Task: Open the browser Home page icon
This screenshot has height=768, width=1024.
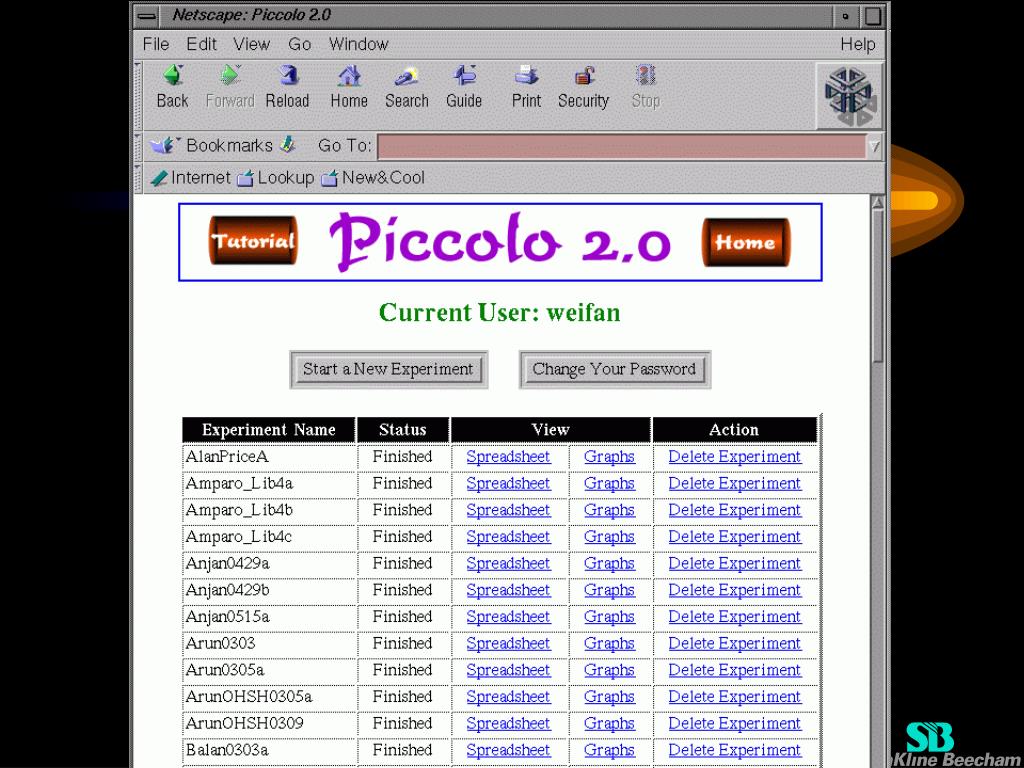Action: (349, 87)
